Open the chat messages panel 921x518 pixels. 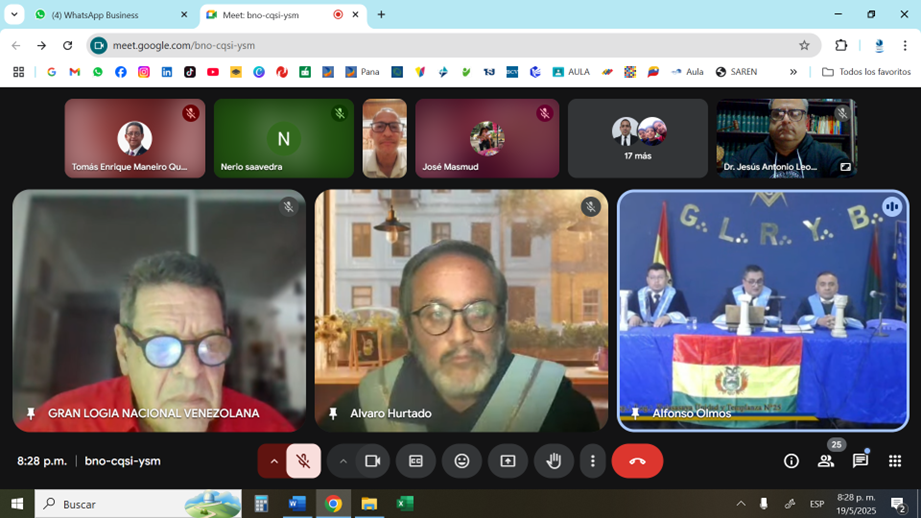coord(860,461)
